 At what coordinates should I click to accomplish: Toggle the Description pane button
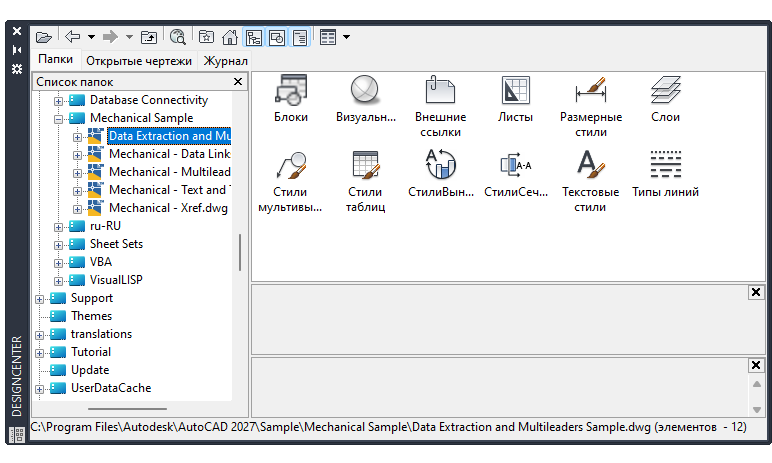(x=300, y=37)
